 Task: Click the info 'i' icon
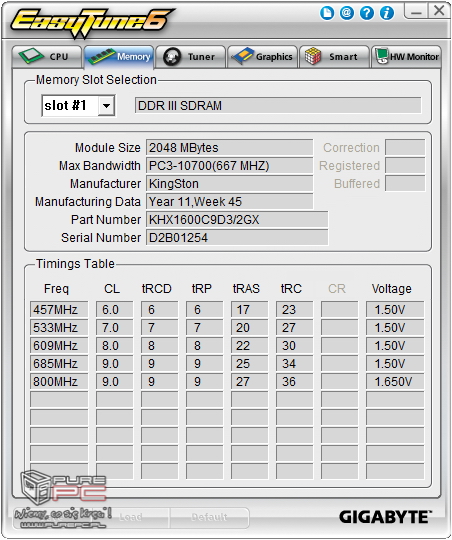(387, 13)
